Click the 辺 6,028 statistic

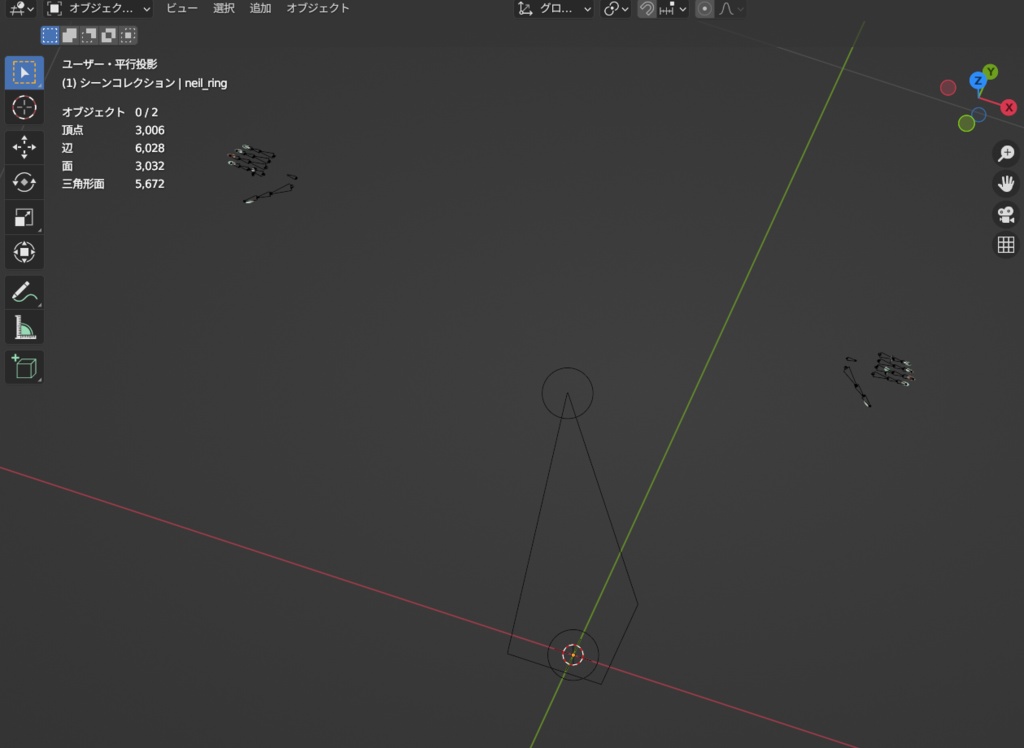113,148
